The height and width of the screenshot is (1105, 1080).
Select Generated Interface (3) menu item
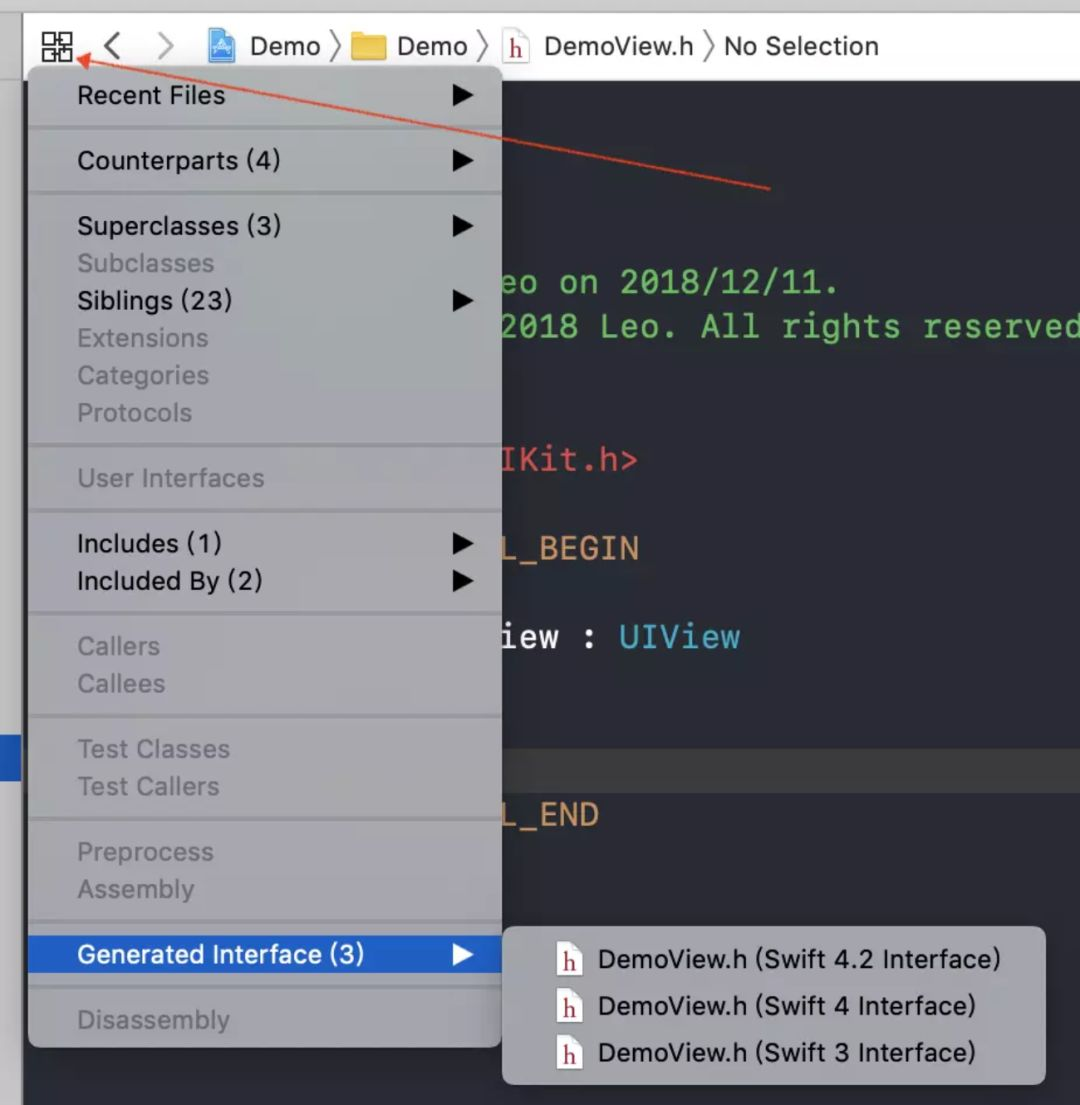pyautogui.click(x=265, y=954)
